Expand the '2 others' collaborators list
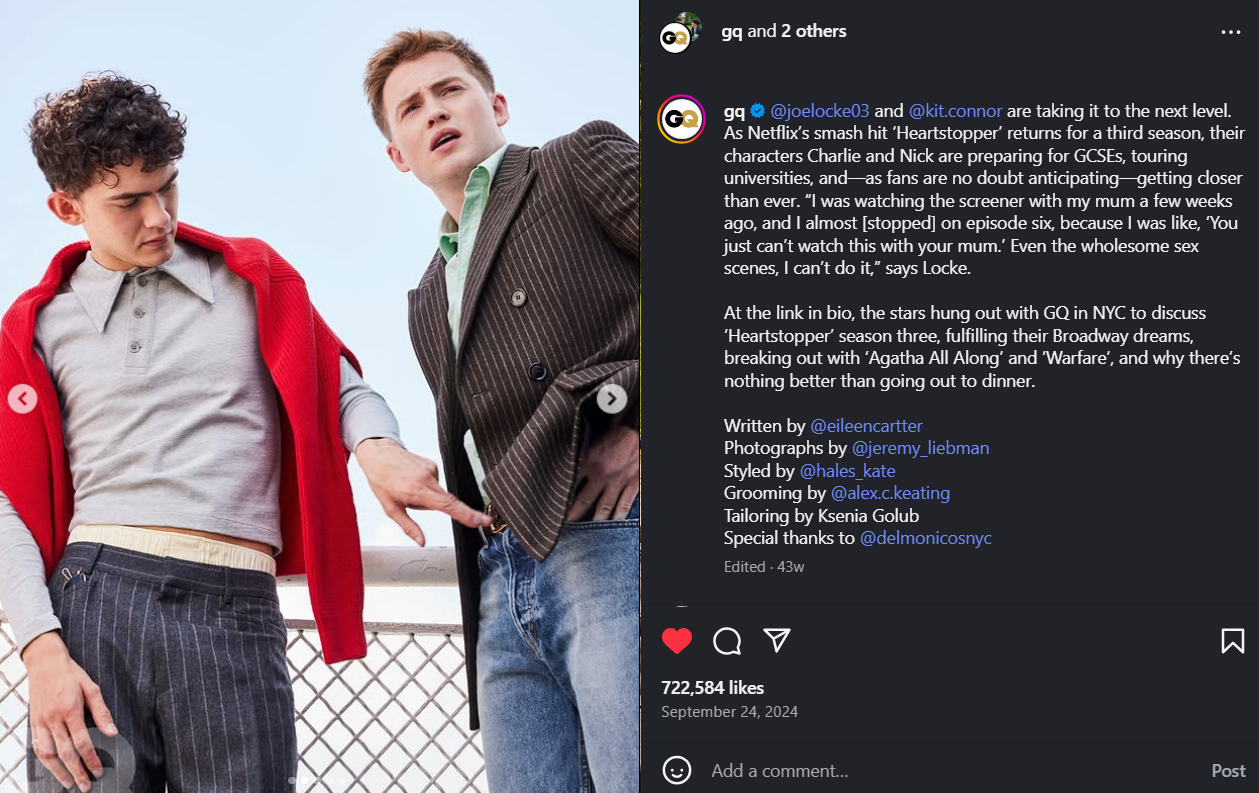 click(813, 31)
